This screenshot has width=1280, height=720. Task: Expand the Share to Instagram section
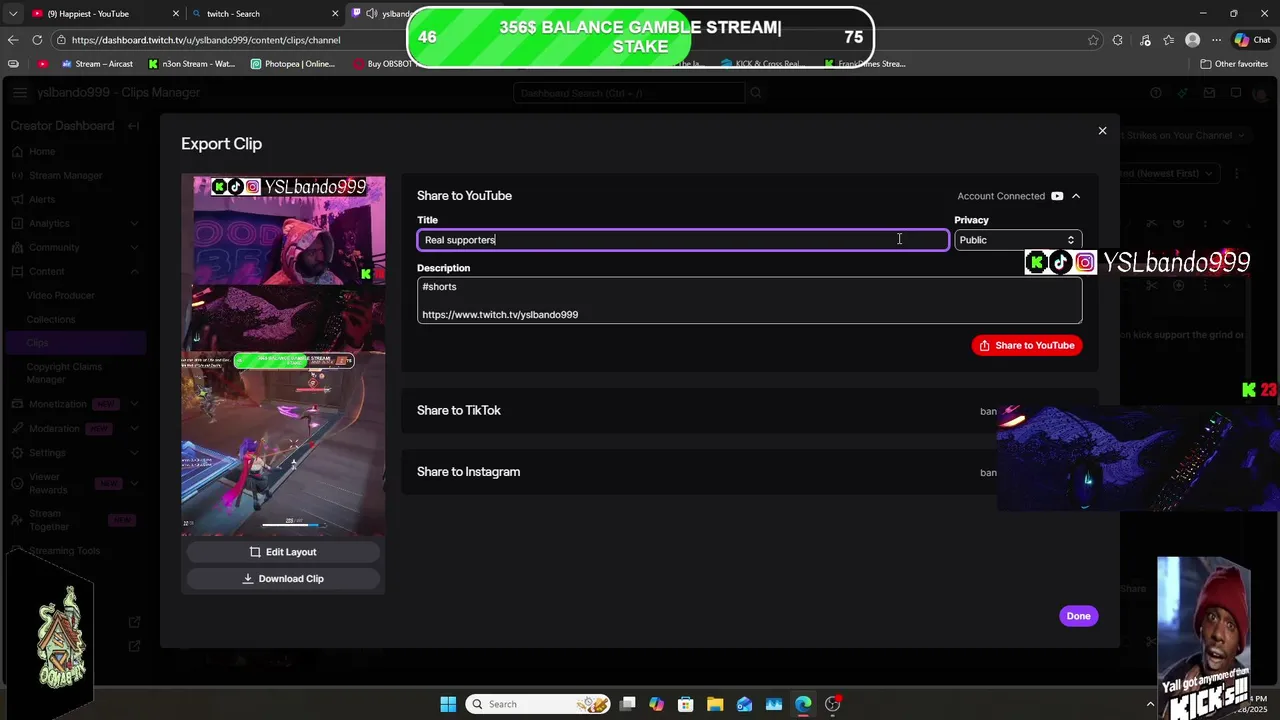(750, 472)
